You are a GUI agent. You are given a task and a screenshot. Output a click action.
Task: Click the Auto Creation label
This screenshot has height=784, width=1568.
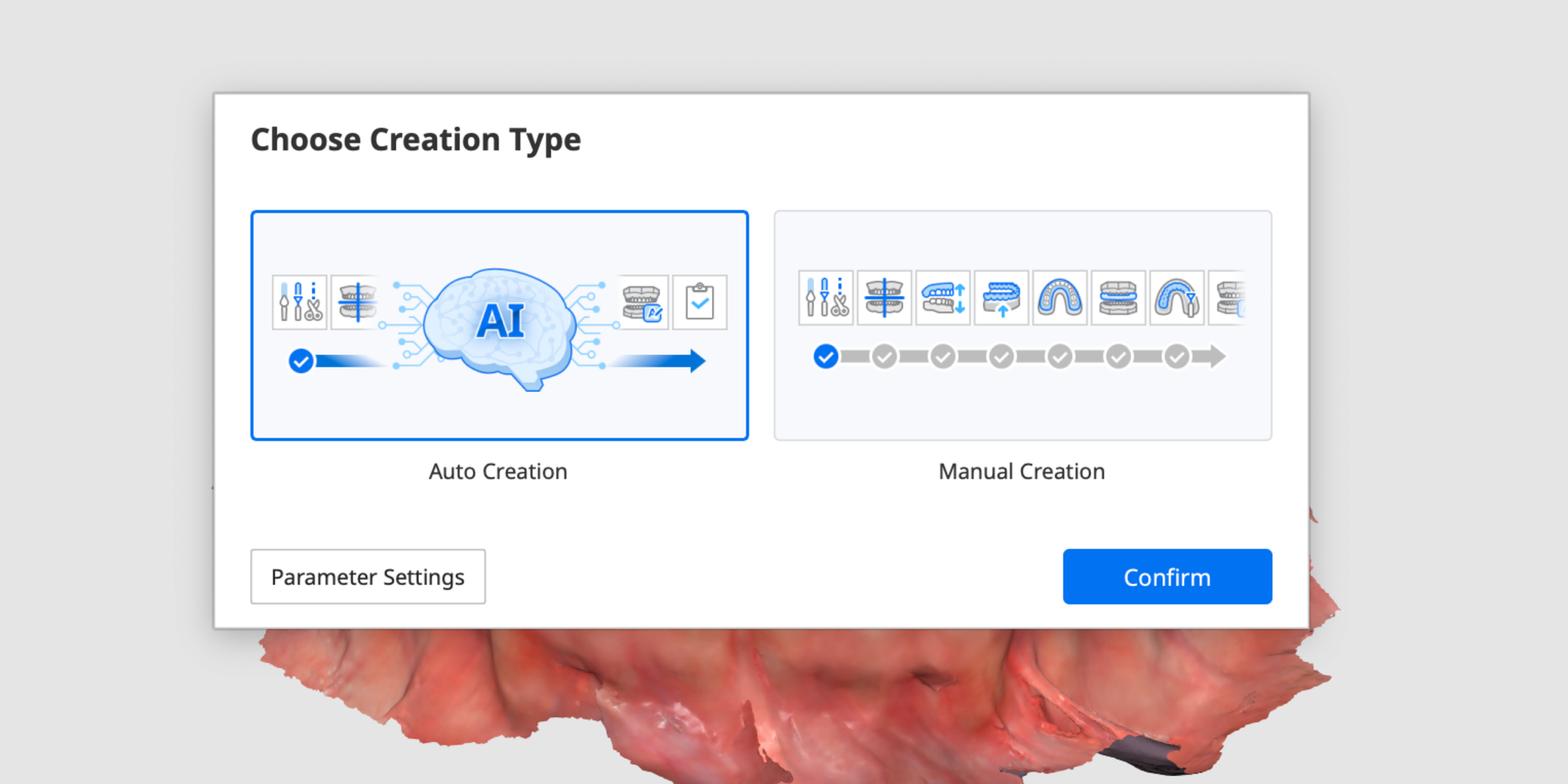(498, 471)
